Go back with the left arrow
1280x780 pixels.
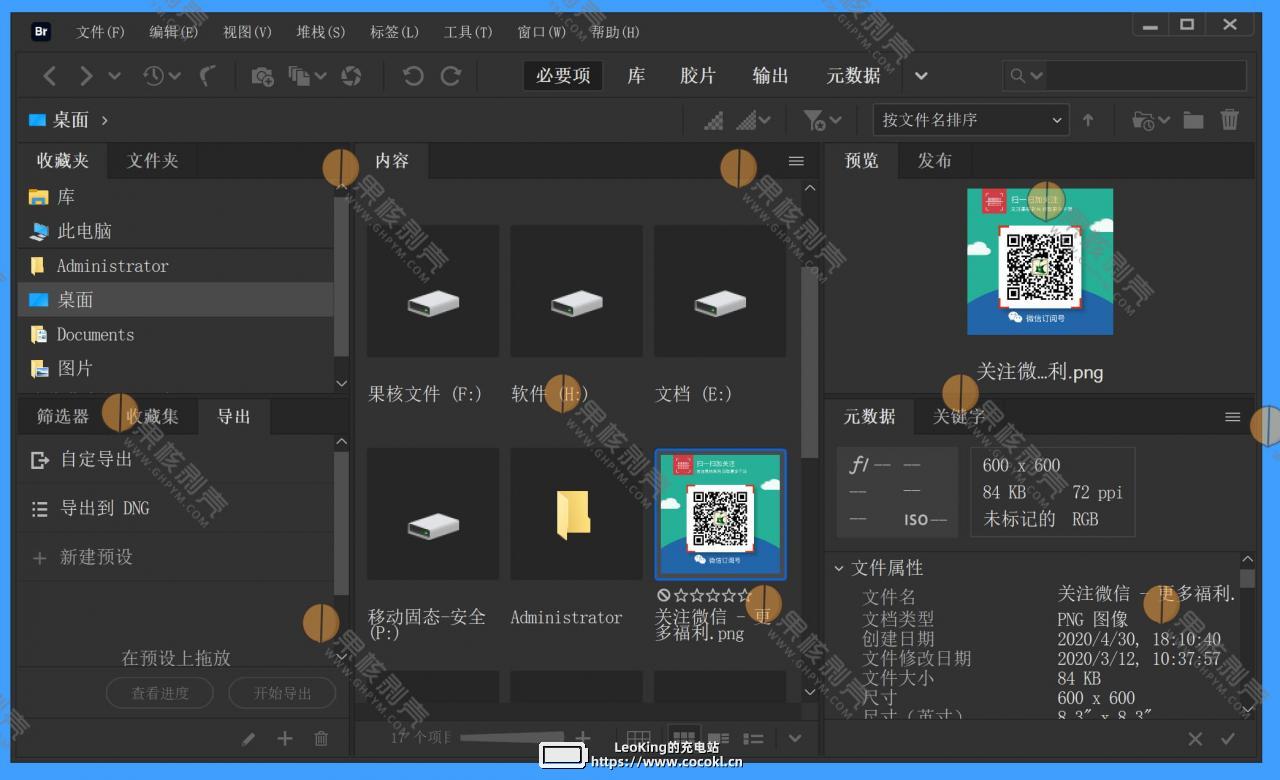pyautogui.click(x=49, y=76)
